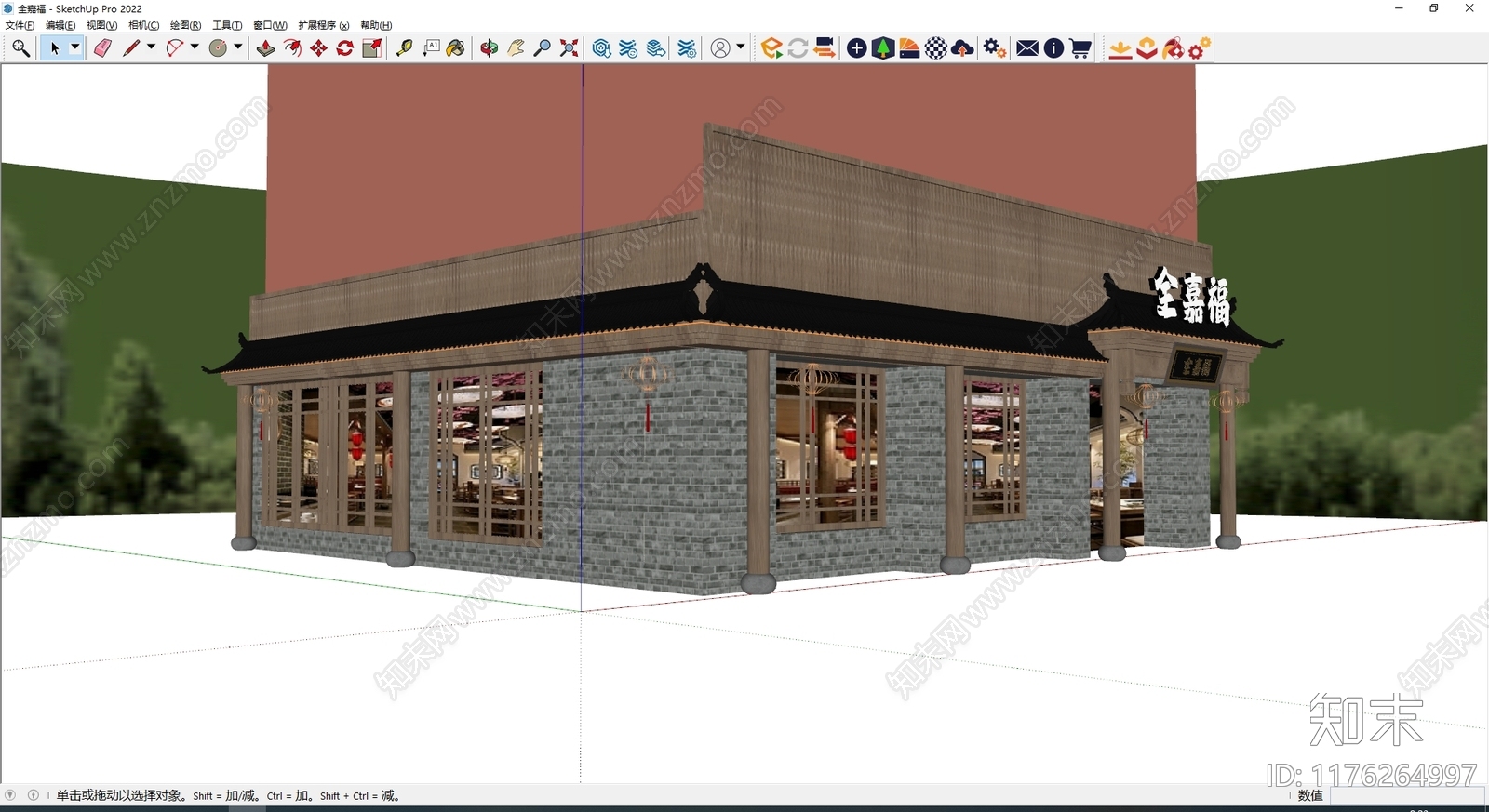The width and height of the screenshot is (1489, 812).
Task: Click the Enscape start render icon
Action: coord(771,48)
